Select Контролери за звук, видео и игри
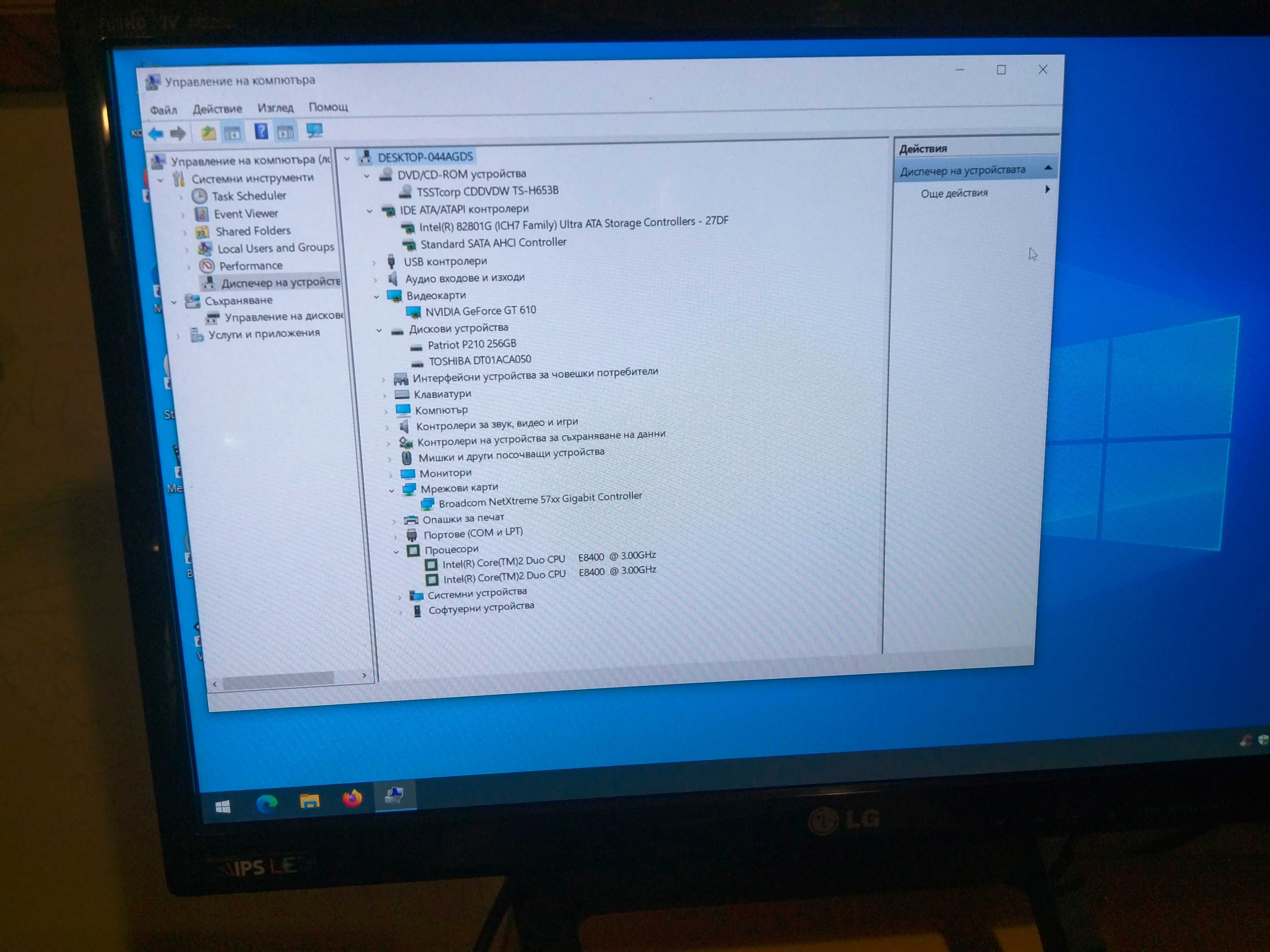The height and width of the screenshot is (952, 1270). click(497, 424)
